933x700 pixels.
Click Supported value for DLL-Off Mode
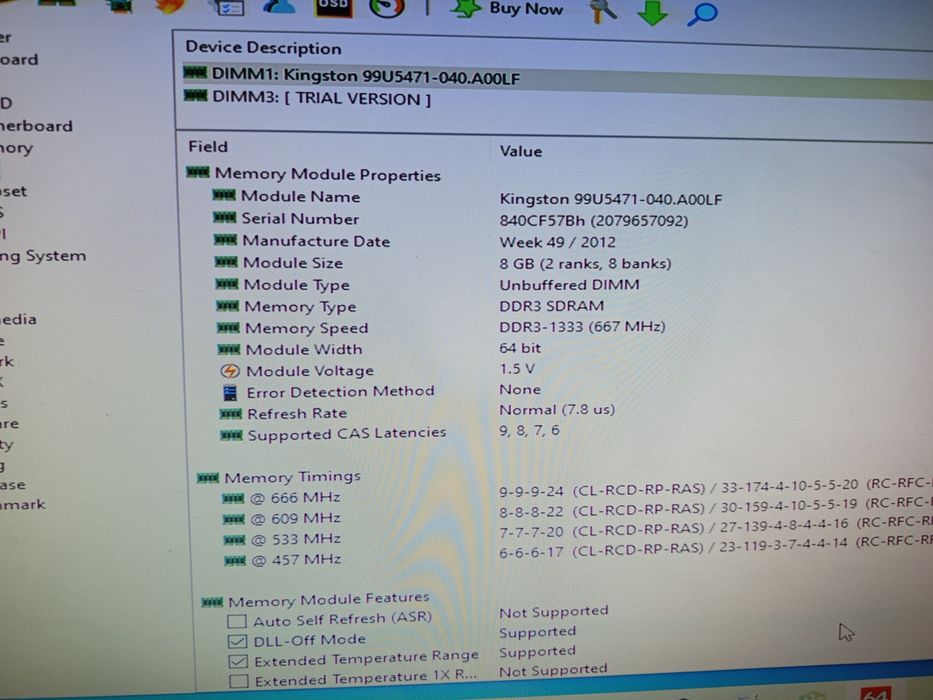537,632
